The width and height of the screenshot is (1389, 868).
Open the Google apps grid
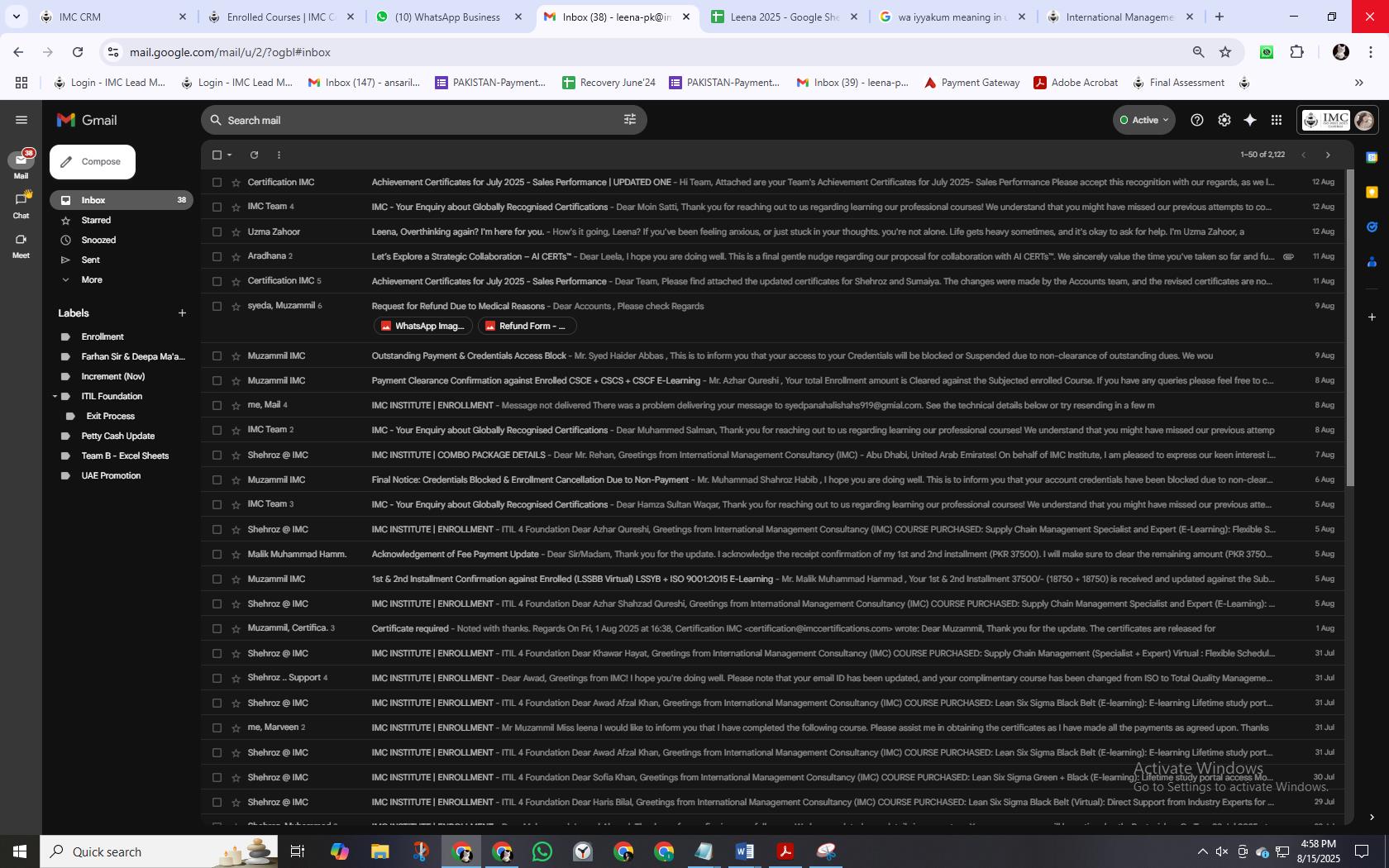[x=1277, y=120]
